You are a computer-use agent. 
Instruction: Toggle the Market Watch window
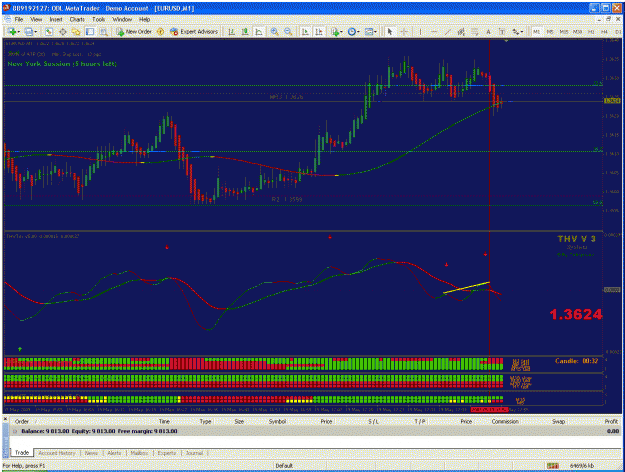pyautogui.click(x=49, y=31)
